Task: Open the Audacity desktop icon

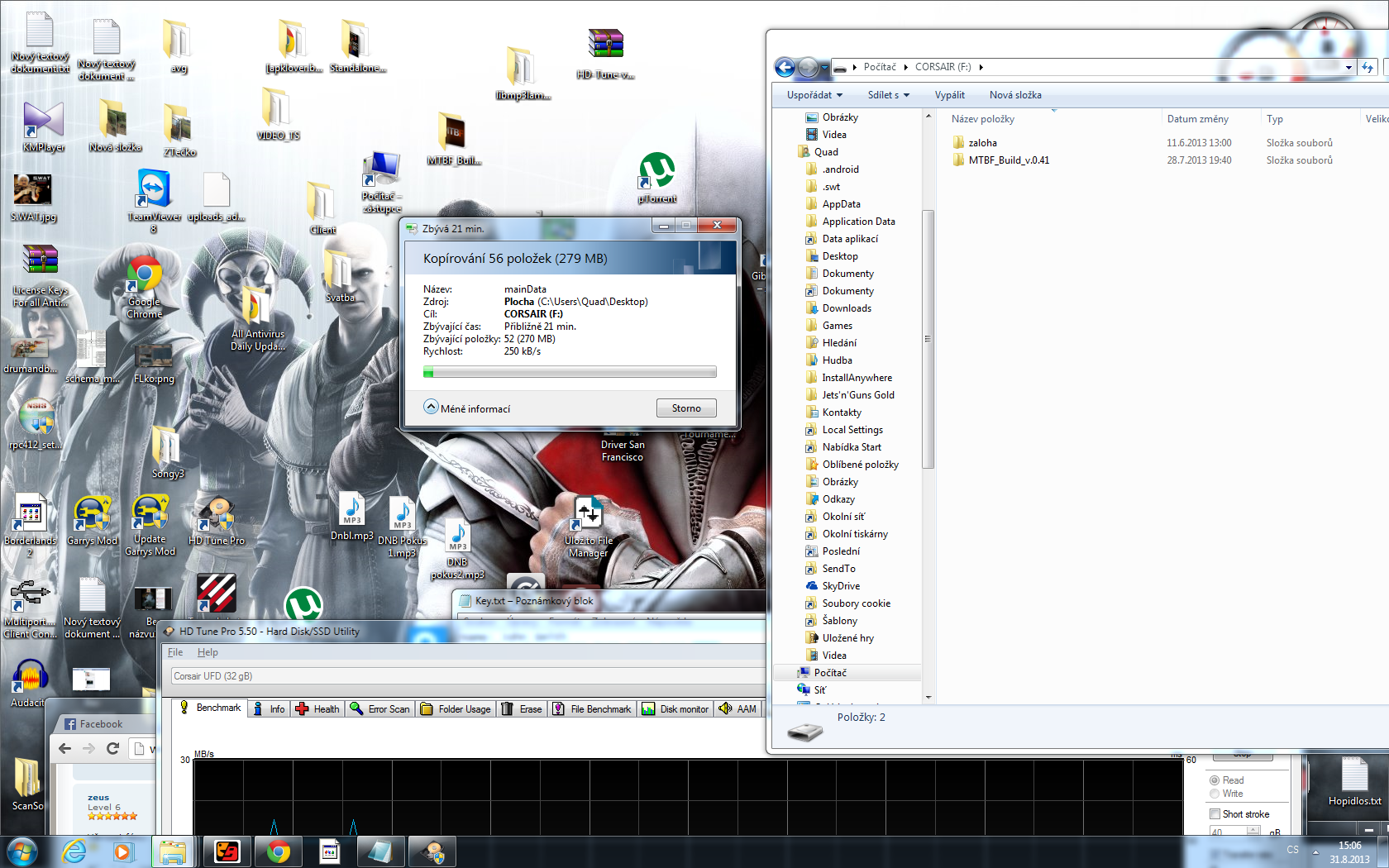Action: point(29,683)
